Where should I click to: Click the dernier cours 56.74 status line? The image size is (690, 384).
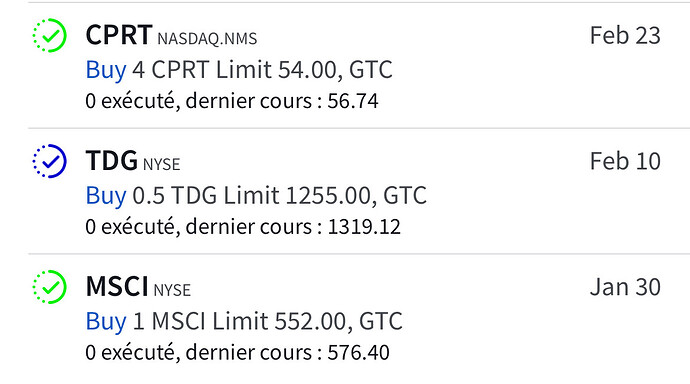[x=232, y=101]
